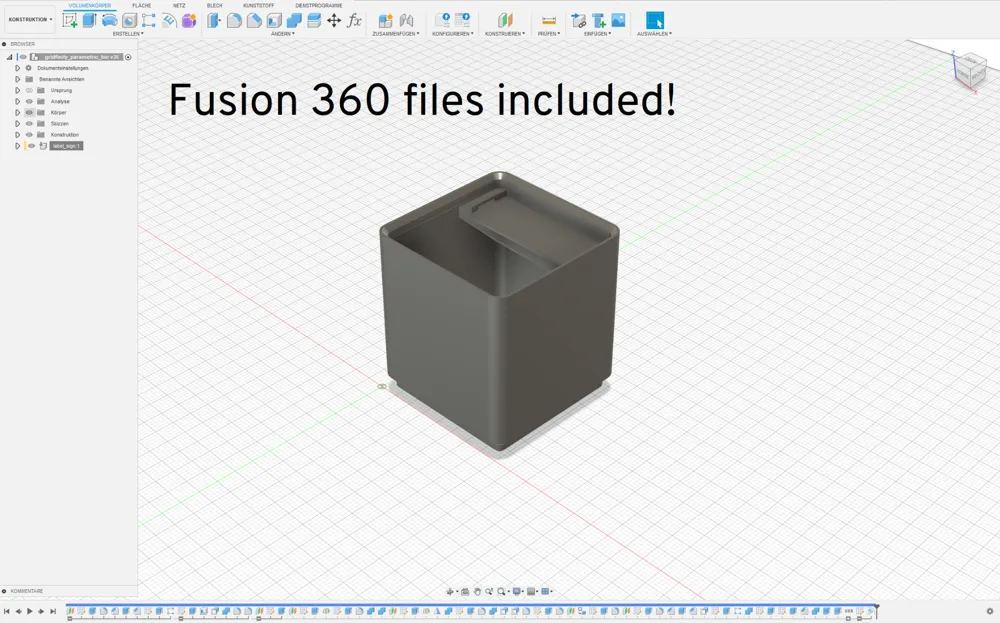Toggle visibility eye of Körper folder

click(x=30, y=112)
